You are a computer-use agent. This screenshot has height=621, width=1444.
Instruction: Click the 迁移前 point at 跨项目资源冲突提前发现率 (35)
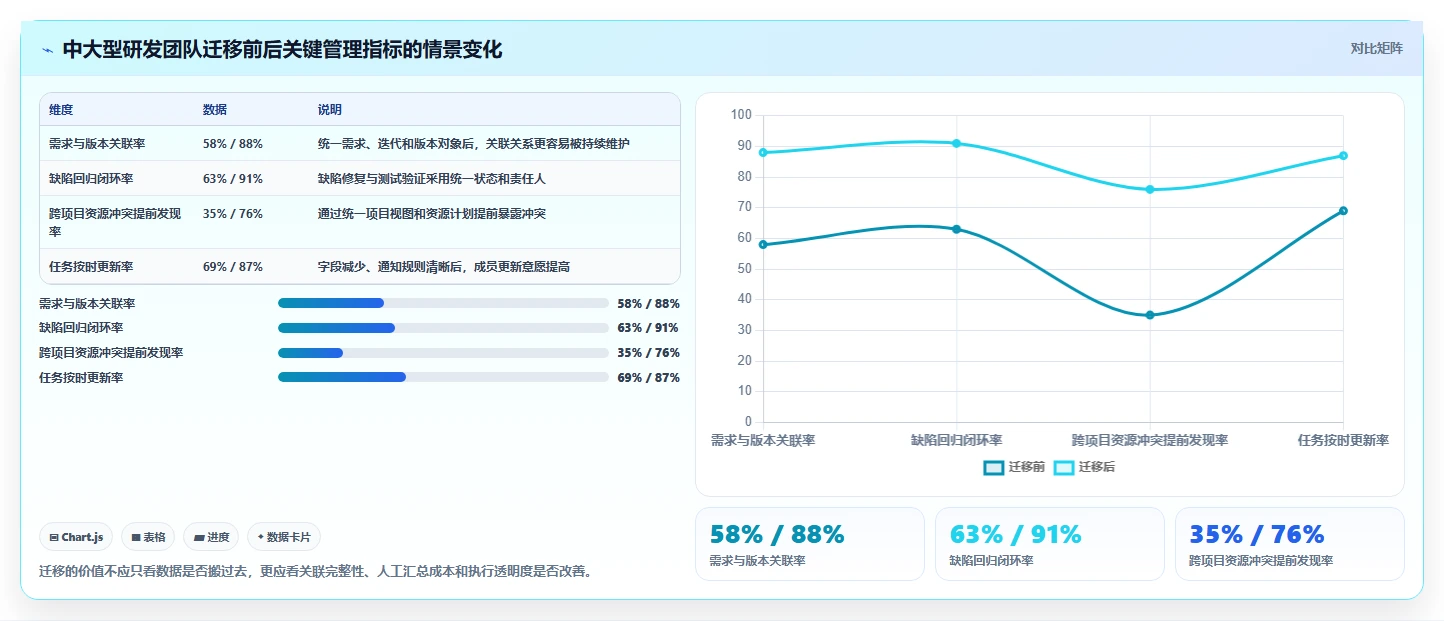[1150, 315]
